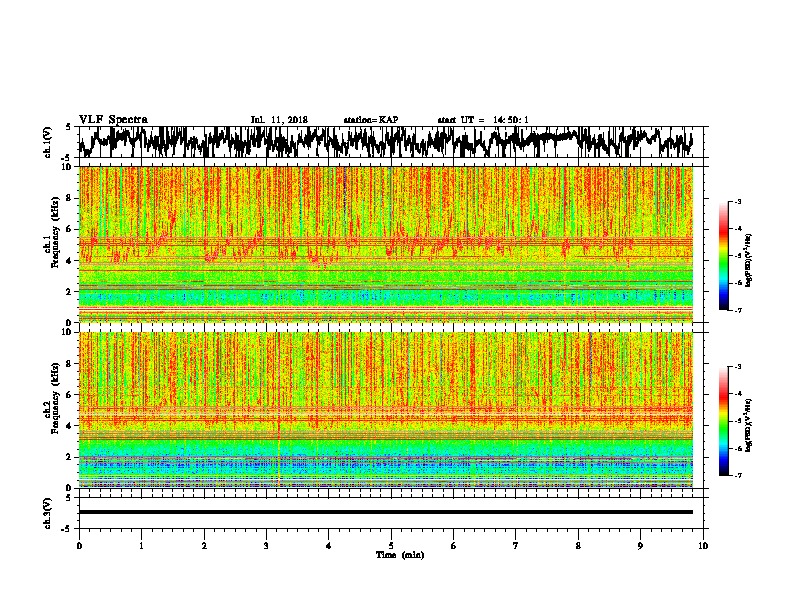Click the ch.3 flat voltage trace line
This screenshot has height=612, width=792.
[385, 512]
